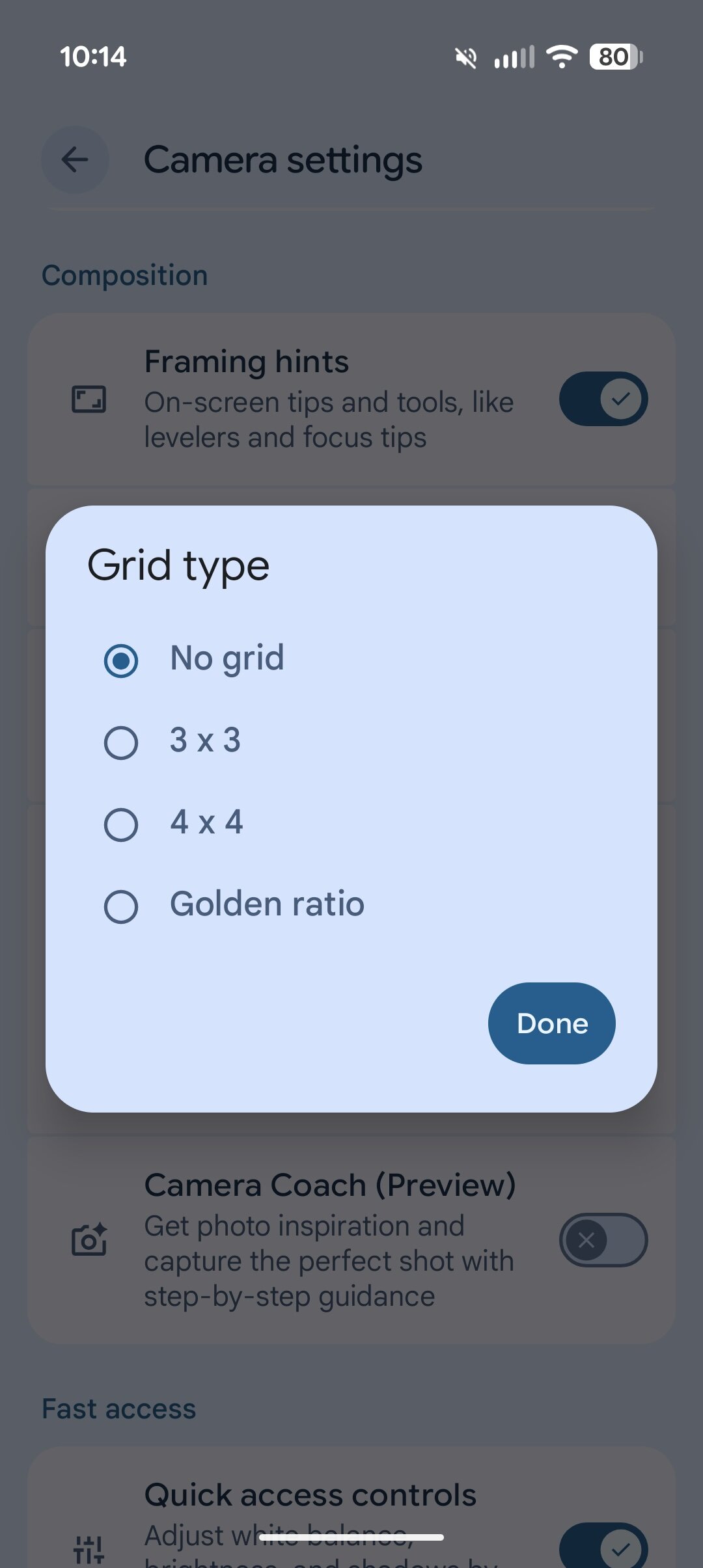Image resolution: width=703 pixels, height=1568 pixels.
Task: Select the 3 x 3 grid option
Action: click(x=121, y=742)
